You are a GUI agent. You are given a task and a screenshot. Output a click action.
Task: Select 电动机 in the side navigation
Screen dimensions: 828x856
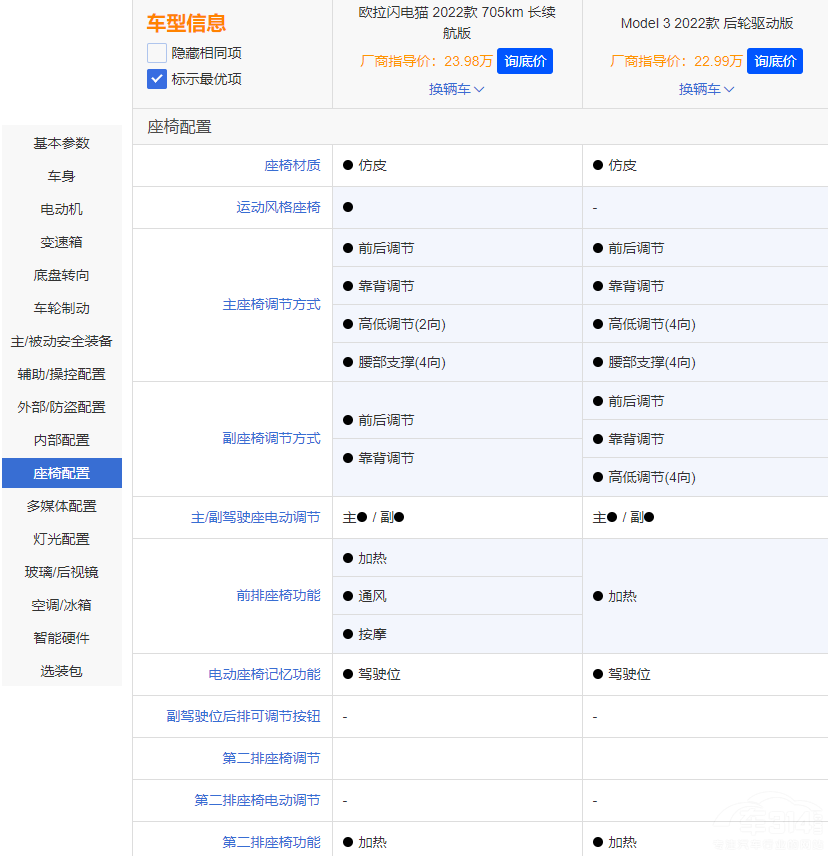coord(62,209)
